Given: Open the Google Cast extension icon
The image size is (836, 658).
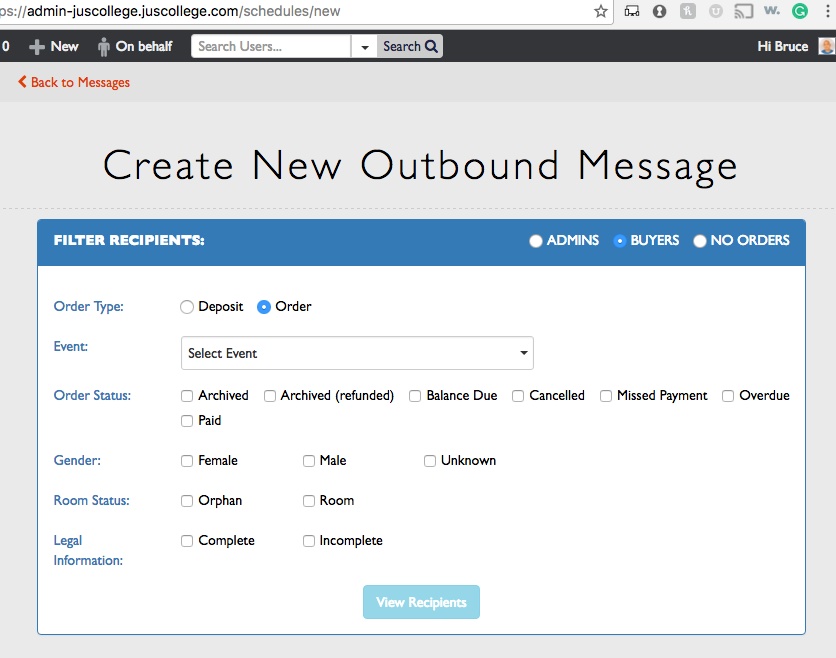Looking at the screenshot, I should tap(743, 11).
